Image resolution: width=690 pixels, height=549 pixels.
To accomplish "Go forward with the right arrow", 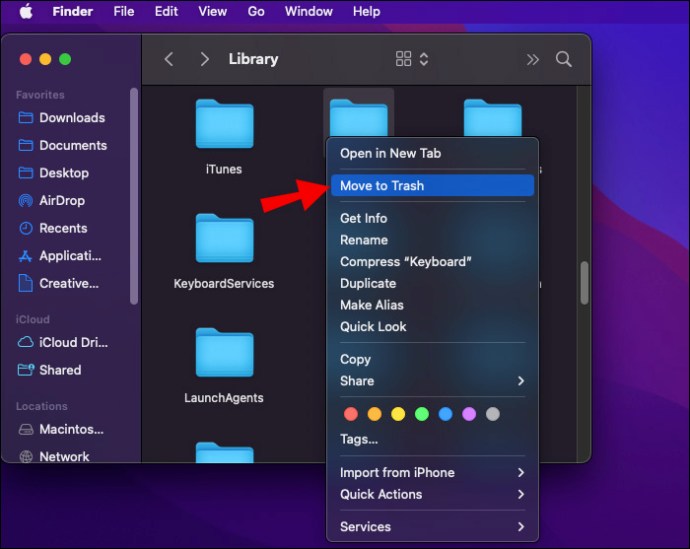I will [204, 59].
